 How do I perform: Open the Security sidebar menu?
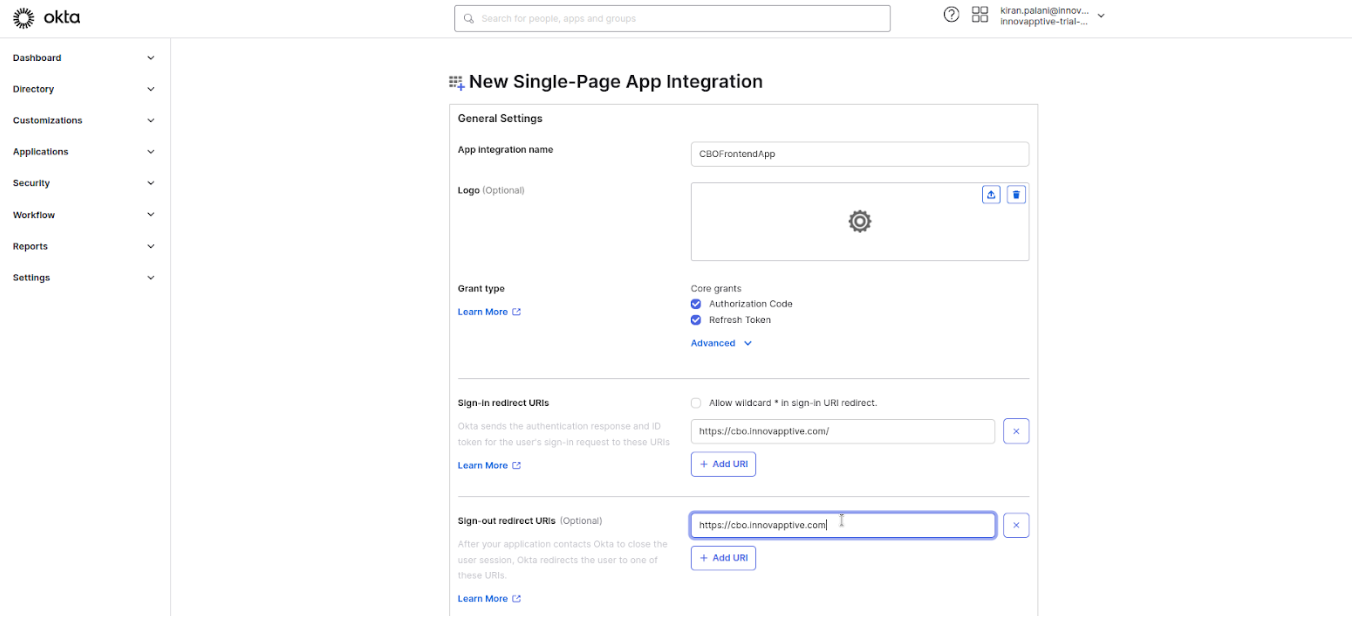tap(84, 183)
